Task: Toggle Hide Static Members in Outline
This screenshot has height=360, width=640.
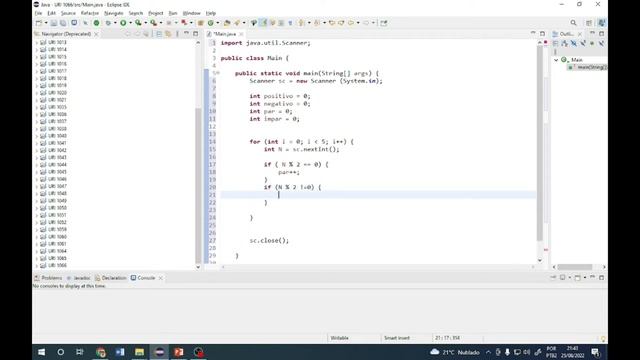Action: click(x=583, y=43)
